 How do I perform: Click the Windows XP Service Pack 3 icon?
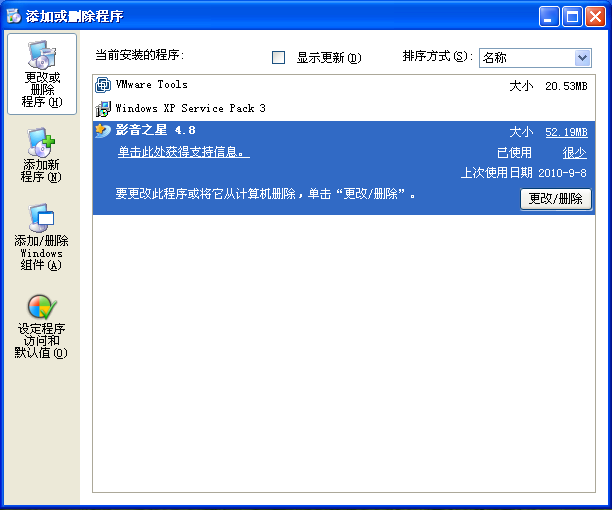tap(102, 108)
